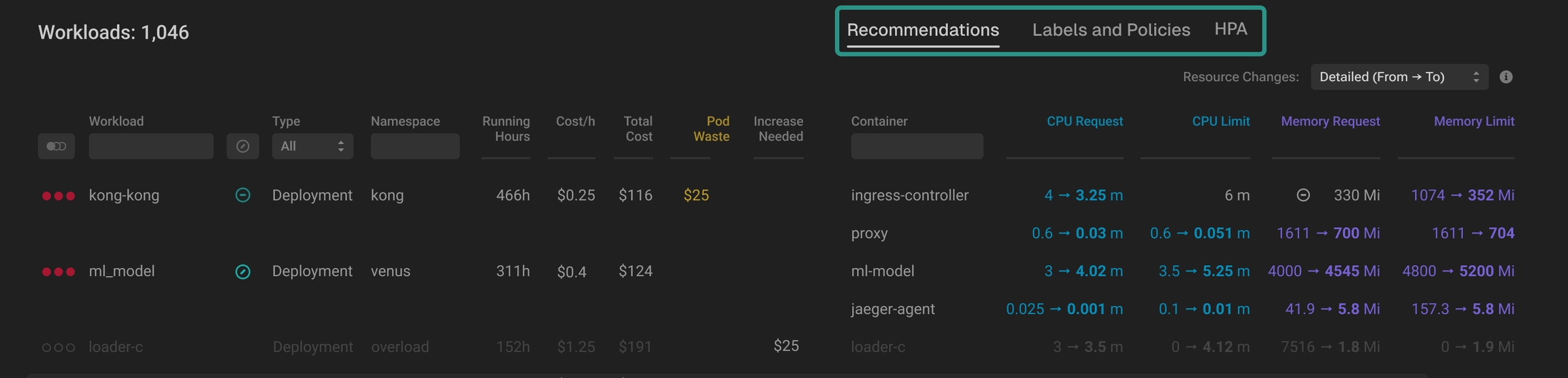This screenshot has width=1568, height=378.
Task: Click the gauge filter button in header
Action: (x=242, y=146)
